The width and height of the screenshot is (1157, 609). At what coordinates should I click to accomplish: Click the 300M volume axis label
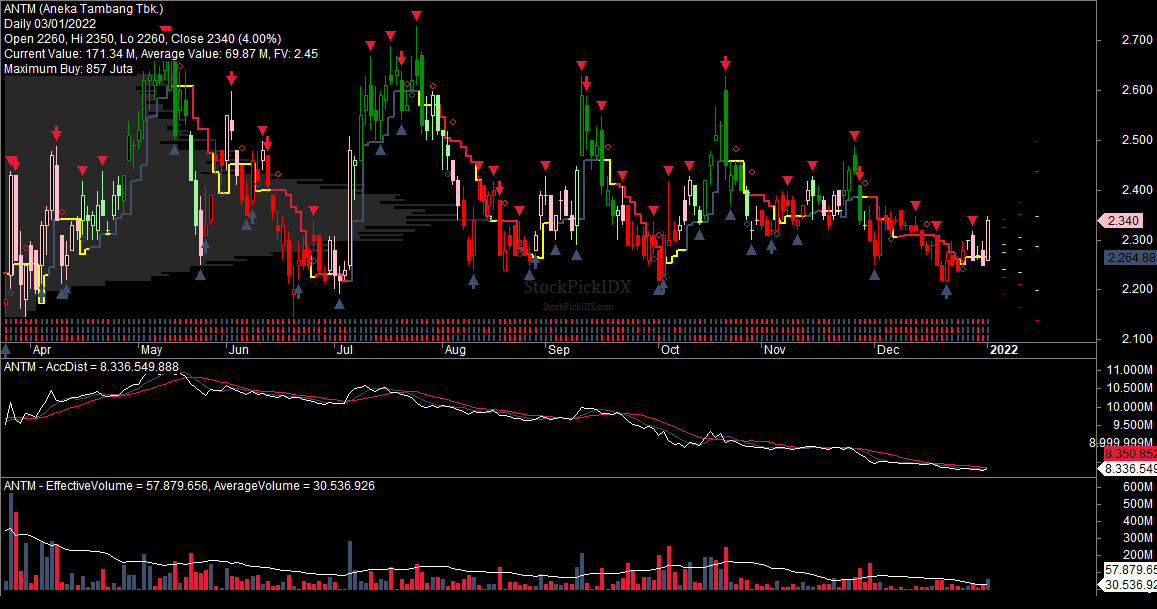coord(1138,538)
